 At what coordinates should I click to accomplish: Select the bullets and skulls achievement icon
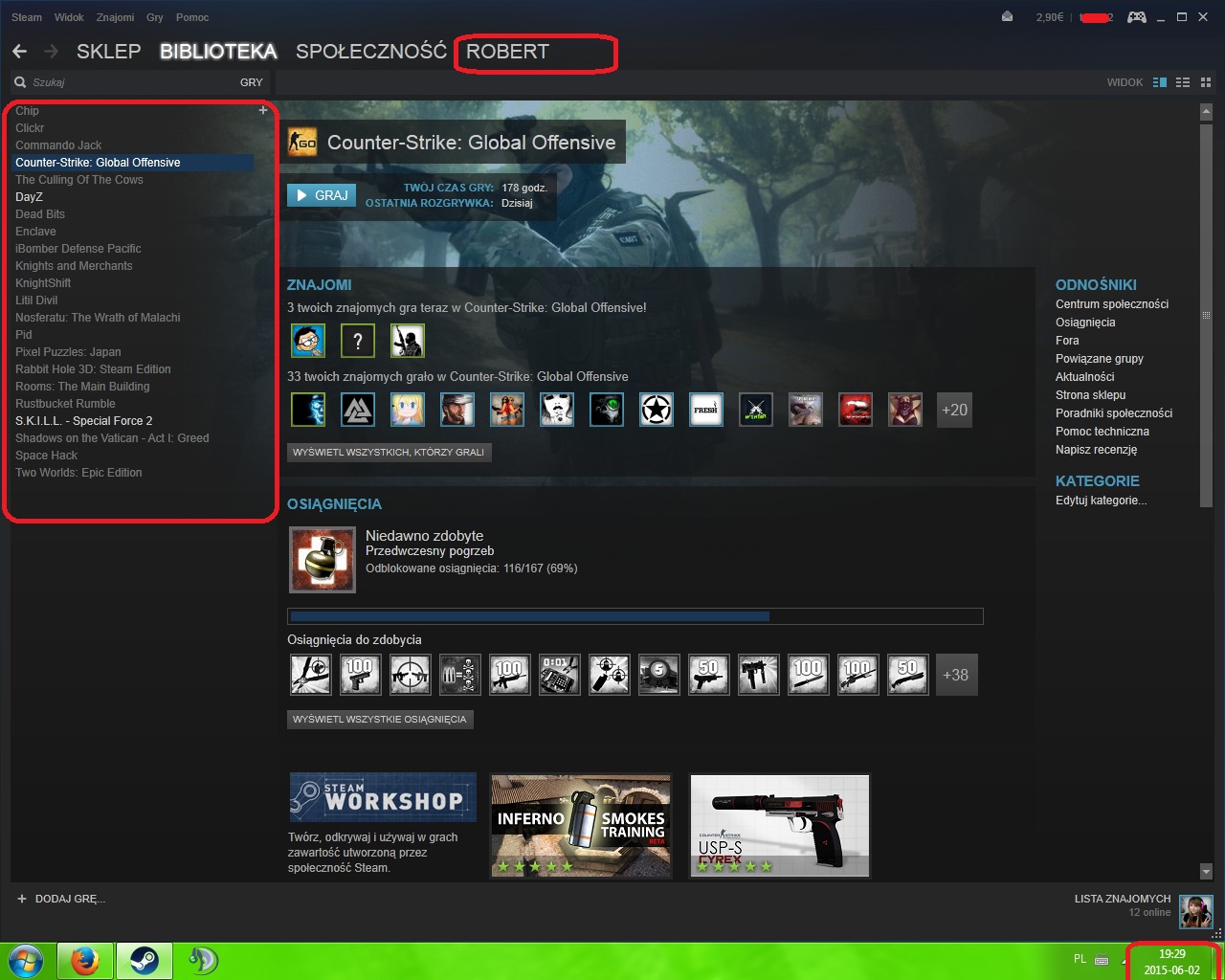[x=459, y=675]
